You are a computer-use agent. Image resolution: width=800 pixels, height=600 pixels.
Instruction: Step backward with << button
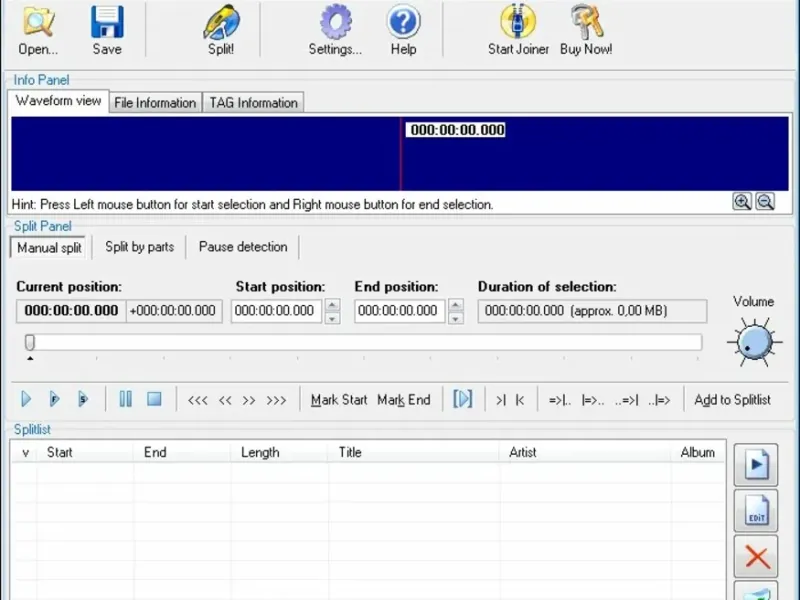point(225,400)
